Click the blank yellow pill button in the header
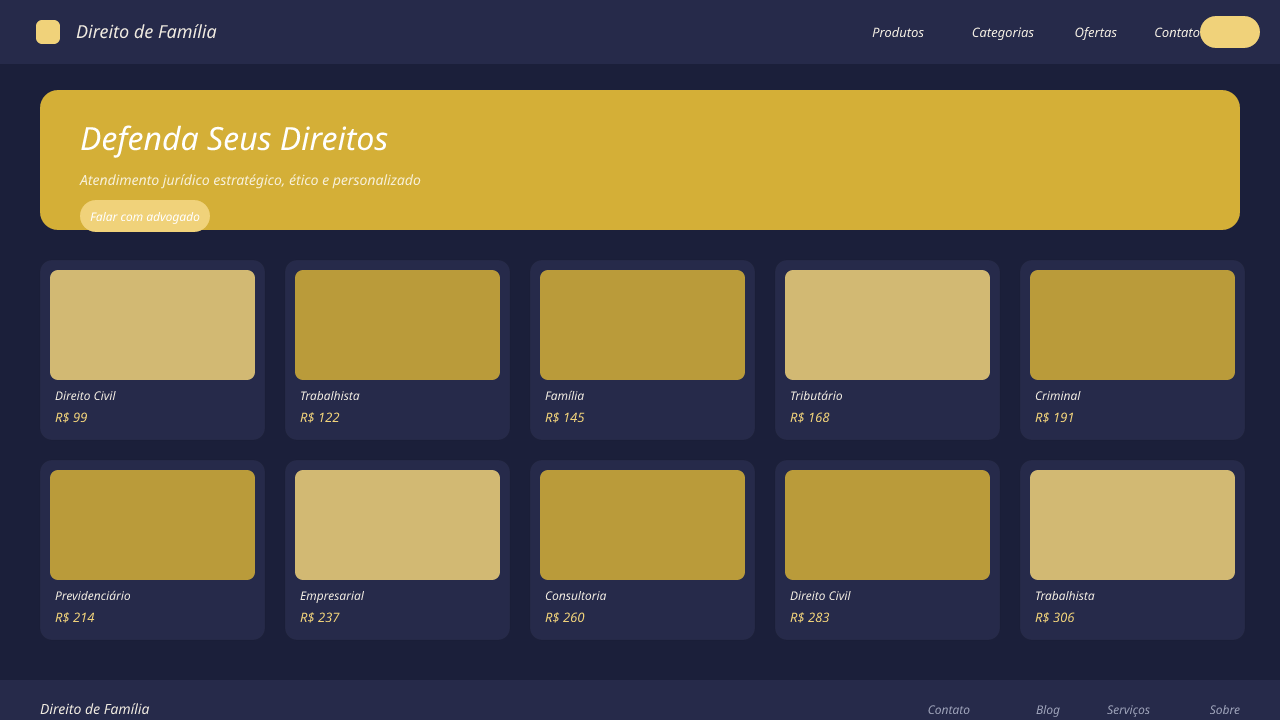This screenshot has height=720, width=1280. (x=1230, y=32)
